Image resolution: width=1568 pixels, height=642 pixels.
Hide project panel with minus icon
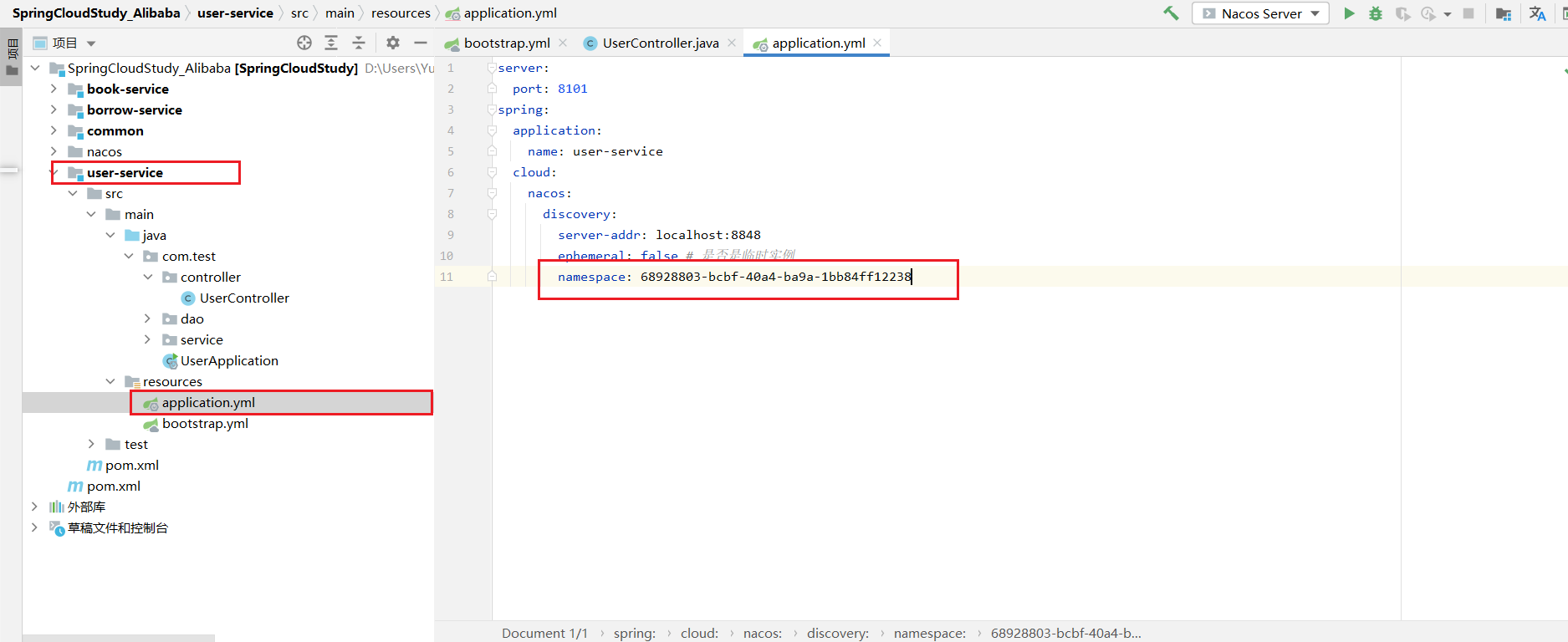pyautogui.click(x=421, y=43)
